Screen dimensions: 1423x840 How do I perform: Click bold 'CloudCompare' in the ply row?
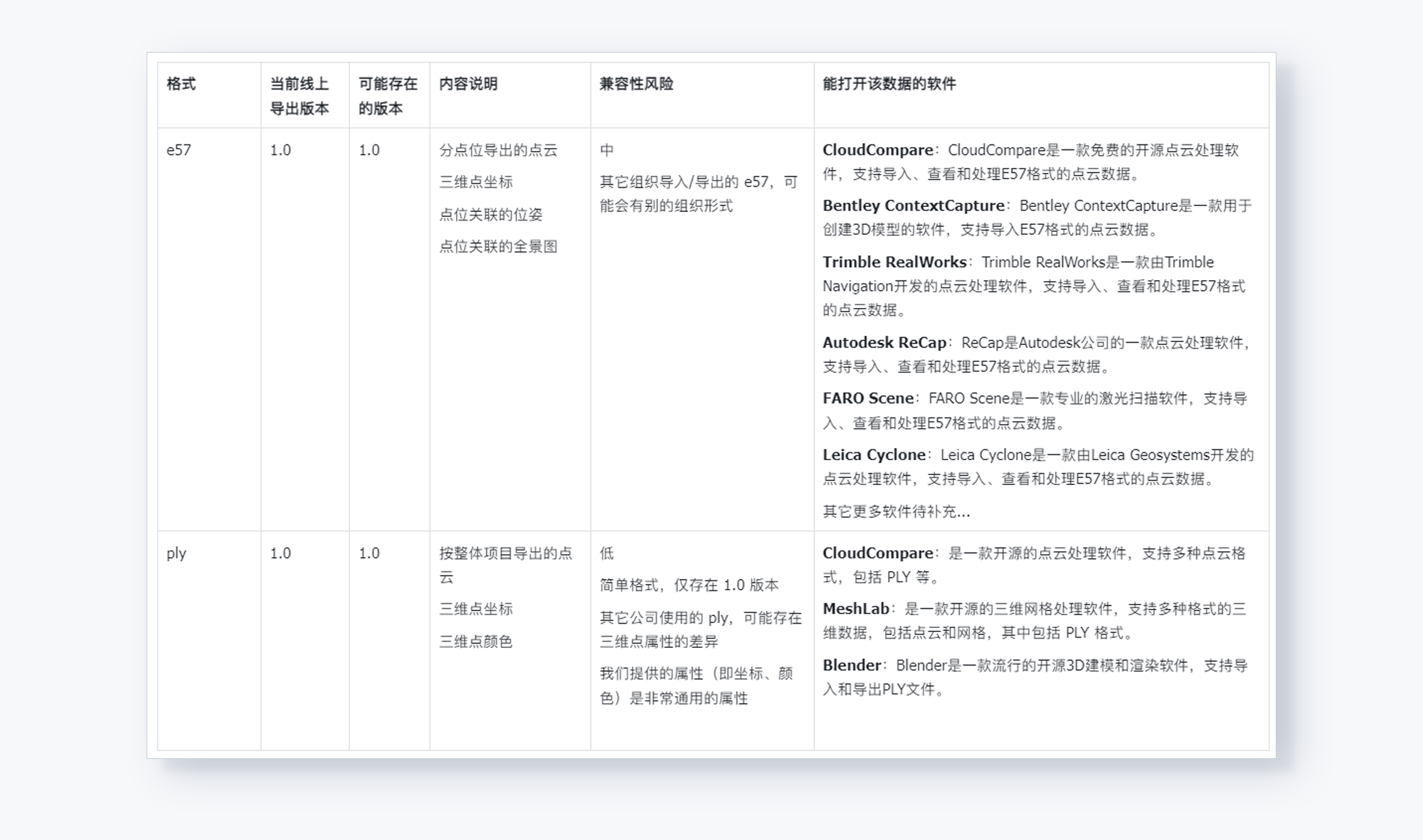pyautogui.click(x=878, y=553)
